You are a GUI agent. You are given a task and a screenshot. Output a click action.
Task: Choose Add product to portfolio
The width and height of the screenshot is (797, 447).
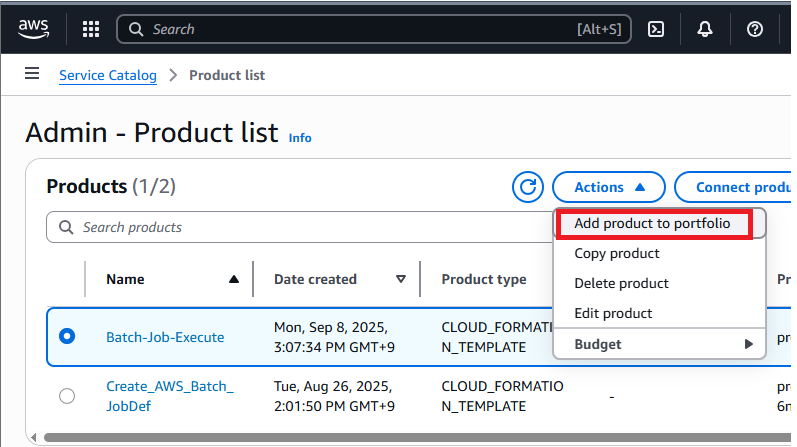[x=652, y=224]
